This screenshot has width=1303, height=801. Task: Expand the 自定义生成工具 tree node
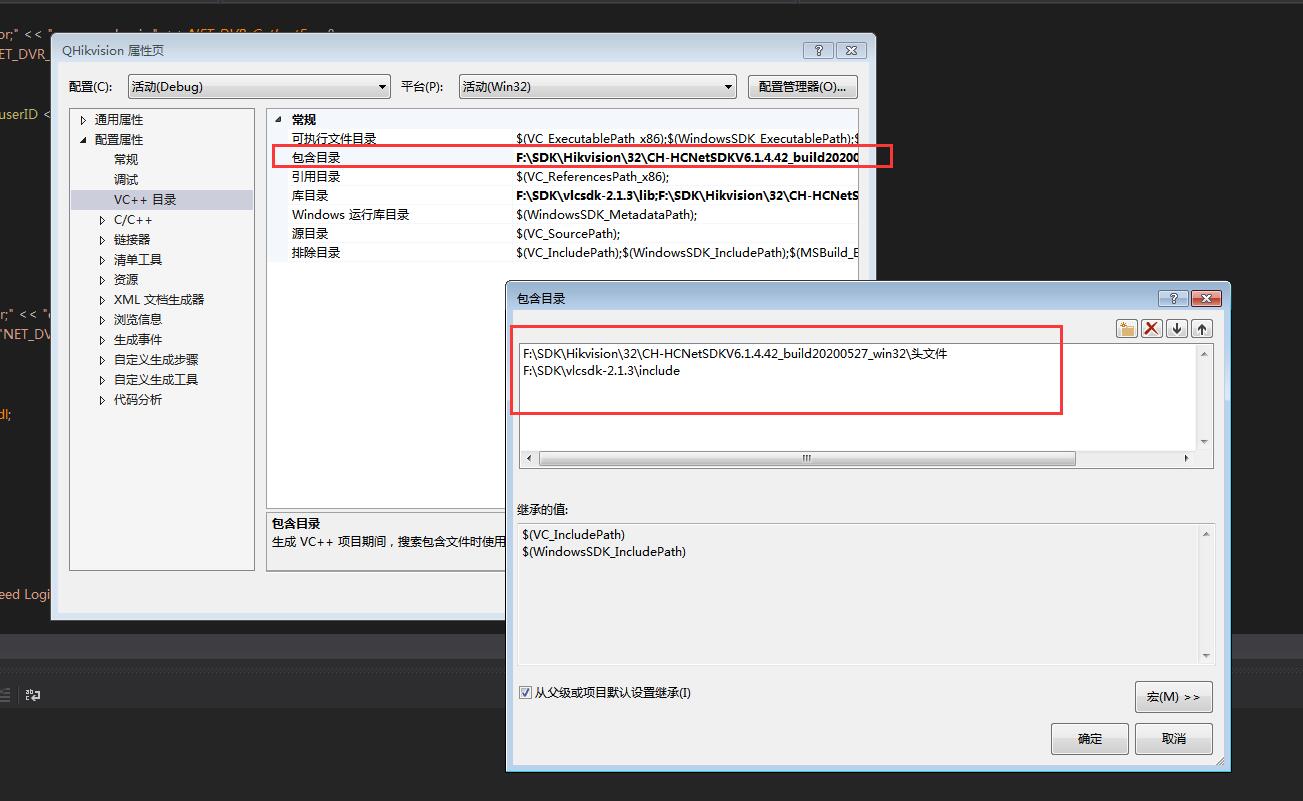click(102, 380)
